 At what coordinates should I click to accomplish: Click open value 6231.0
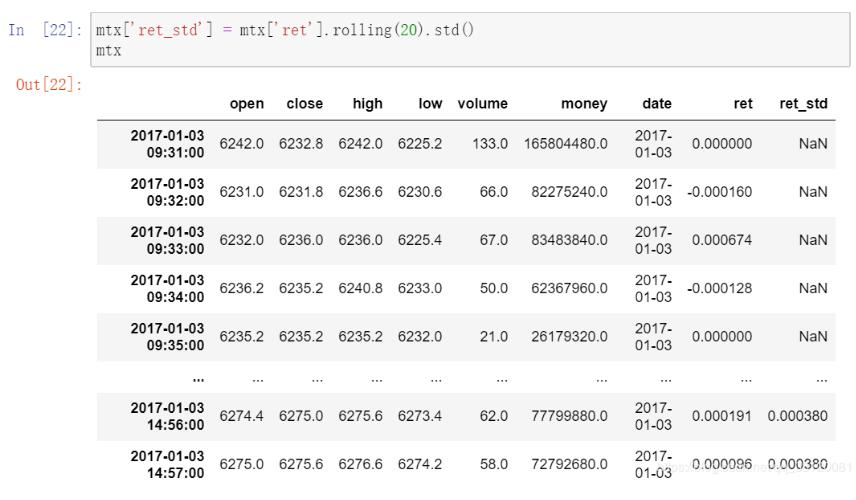tap(241, 192)
